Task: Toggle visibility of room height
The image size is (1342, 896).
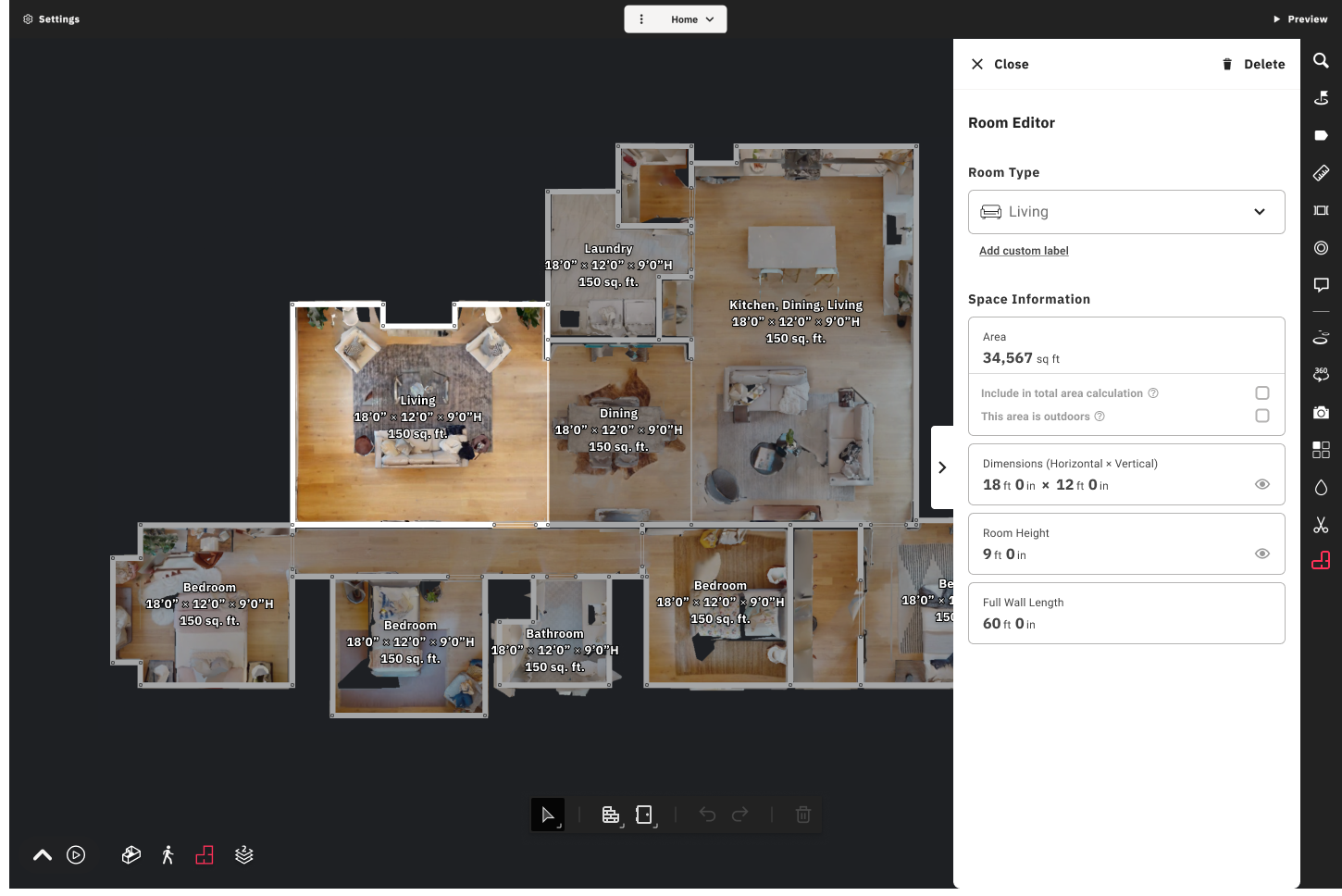Action: point(1261,553)
